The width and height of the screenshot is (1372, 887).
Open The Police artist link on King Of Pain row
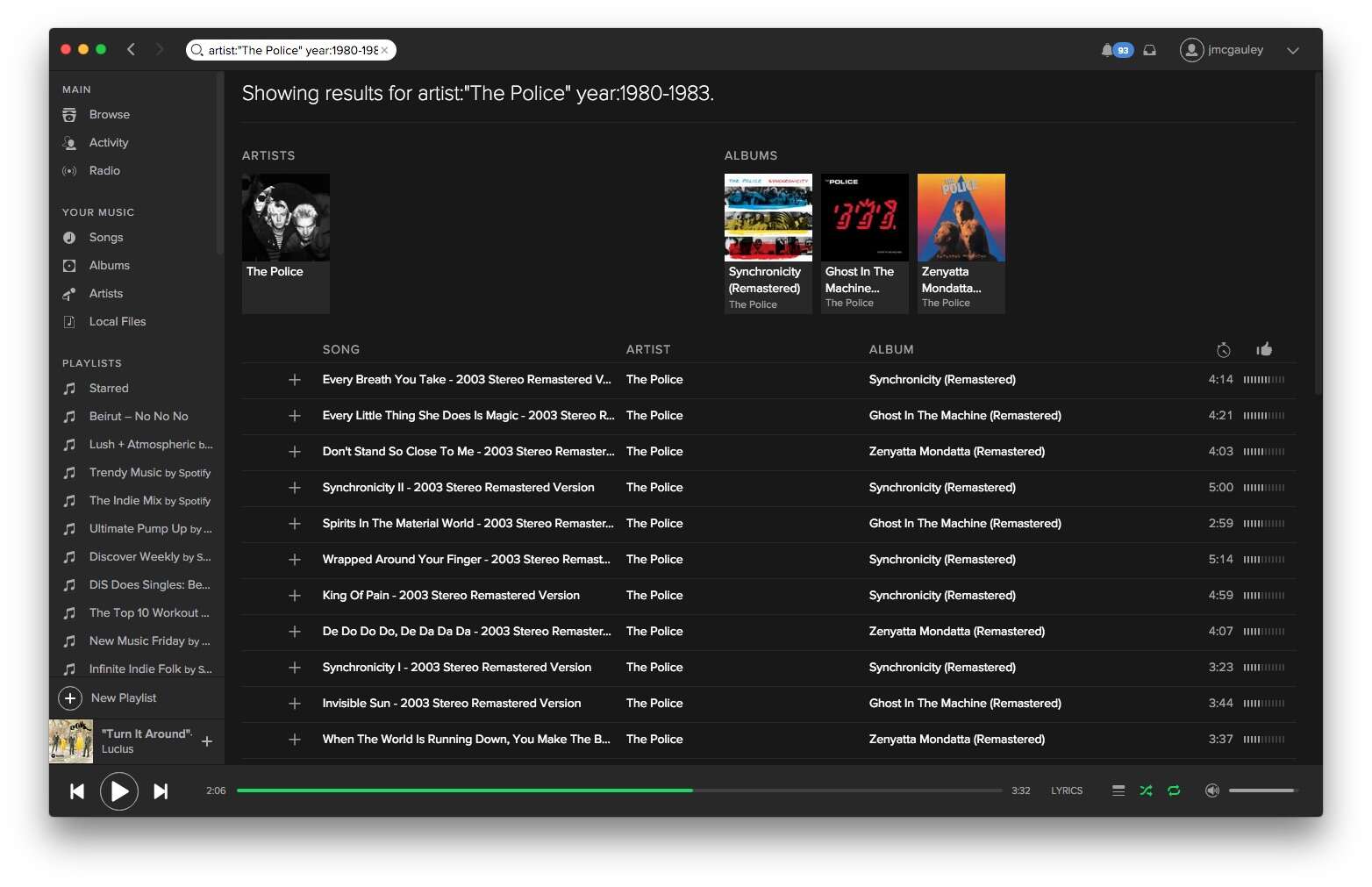654,595
